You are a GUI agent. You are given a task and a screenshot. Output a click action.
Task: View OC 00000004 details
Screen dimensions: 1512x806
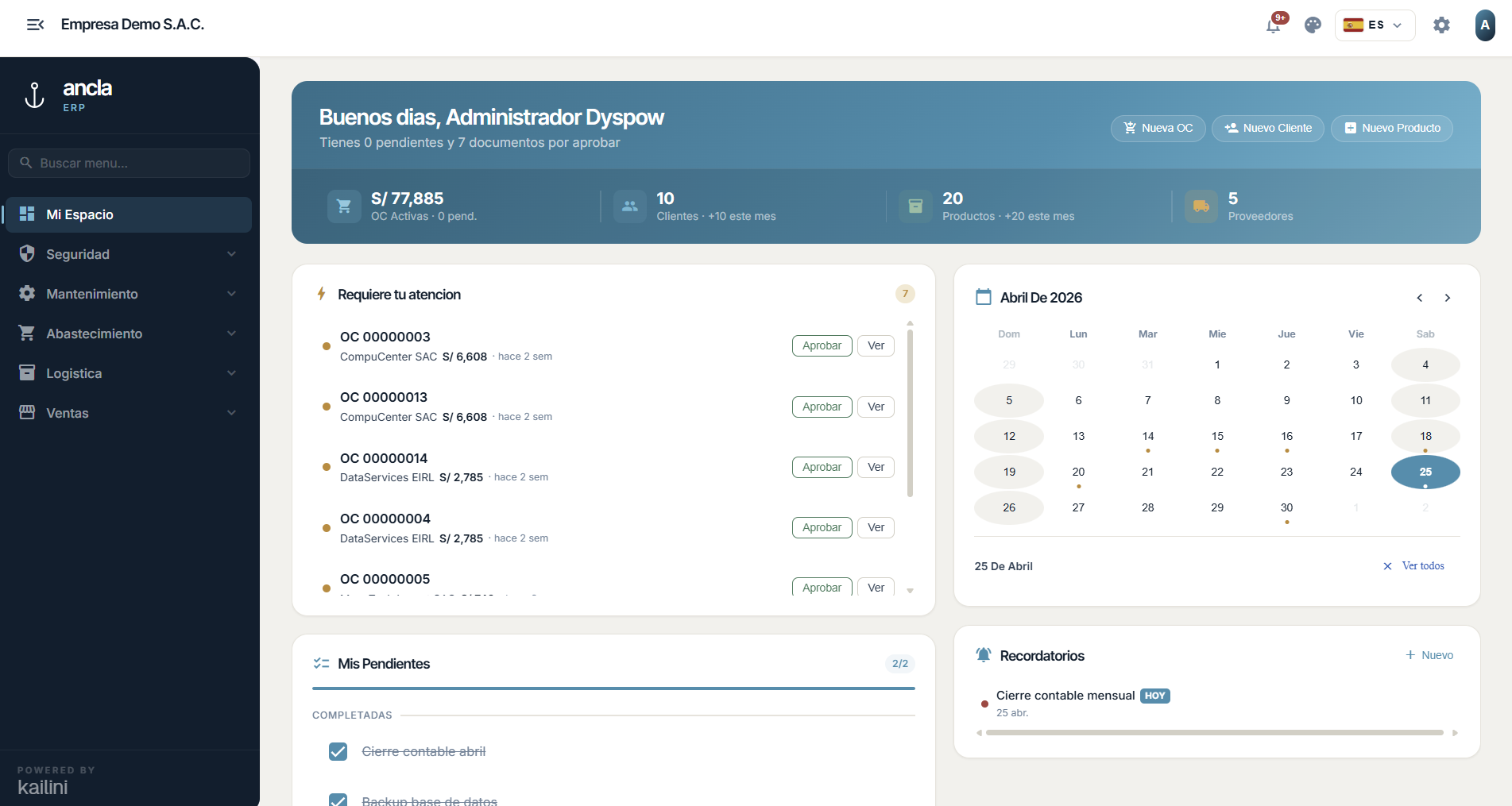876,527
